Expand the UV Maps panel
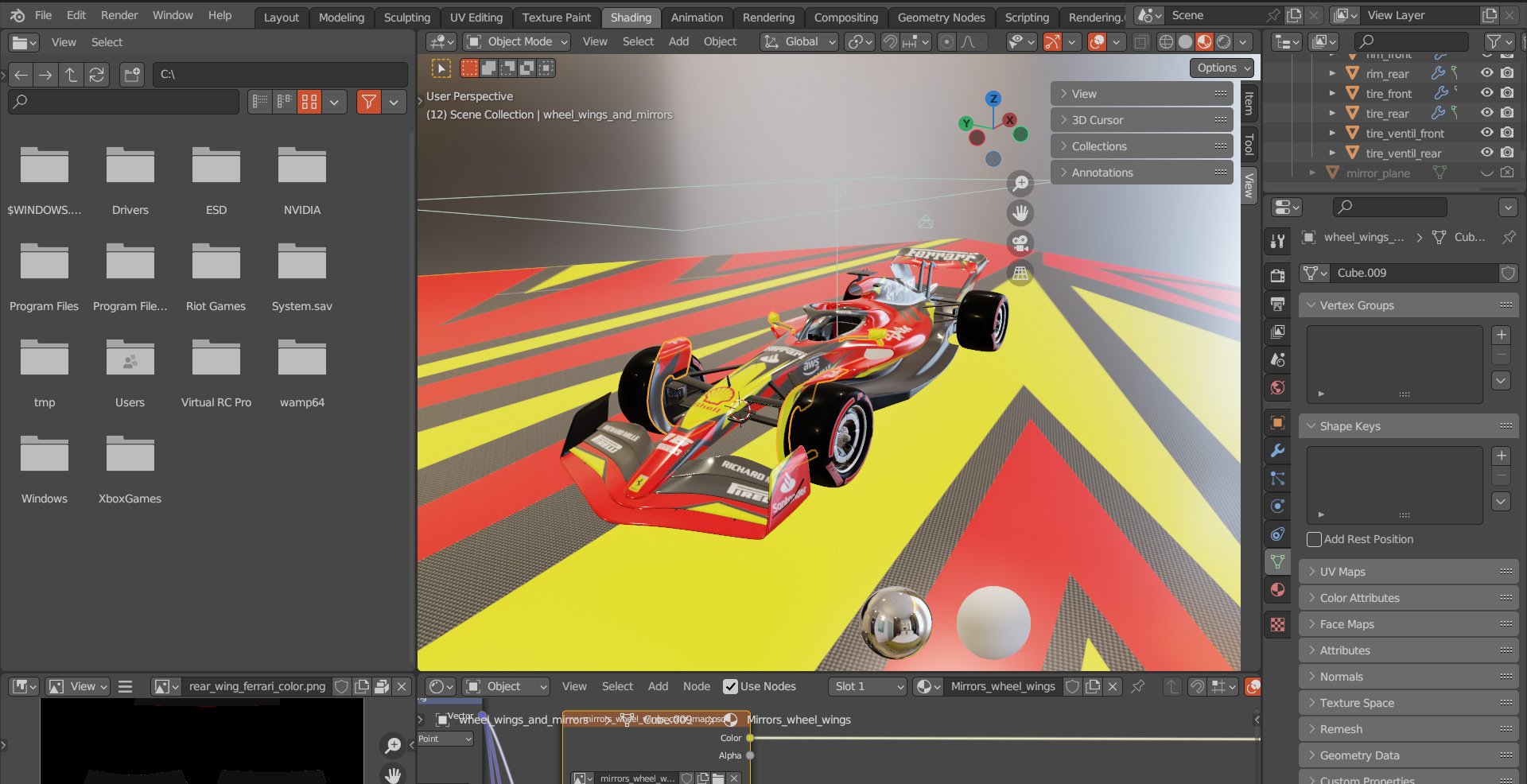1527x784 pixels. pyautogui.click(x=1408, y=572)
